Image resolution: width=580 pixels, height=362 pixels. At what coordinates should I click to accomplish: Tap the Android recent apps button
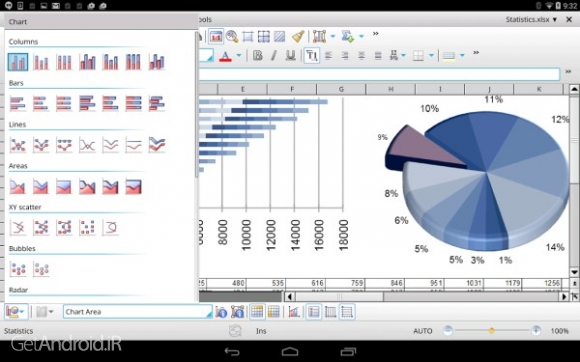348,351
